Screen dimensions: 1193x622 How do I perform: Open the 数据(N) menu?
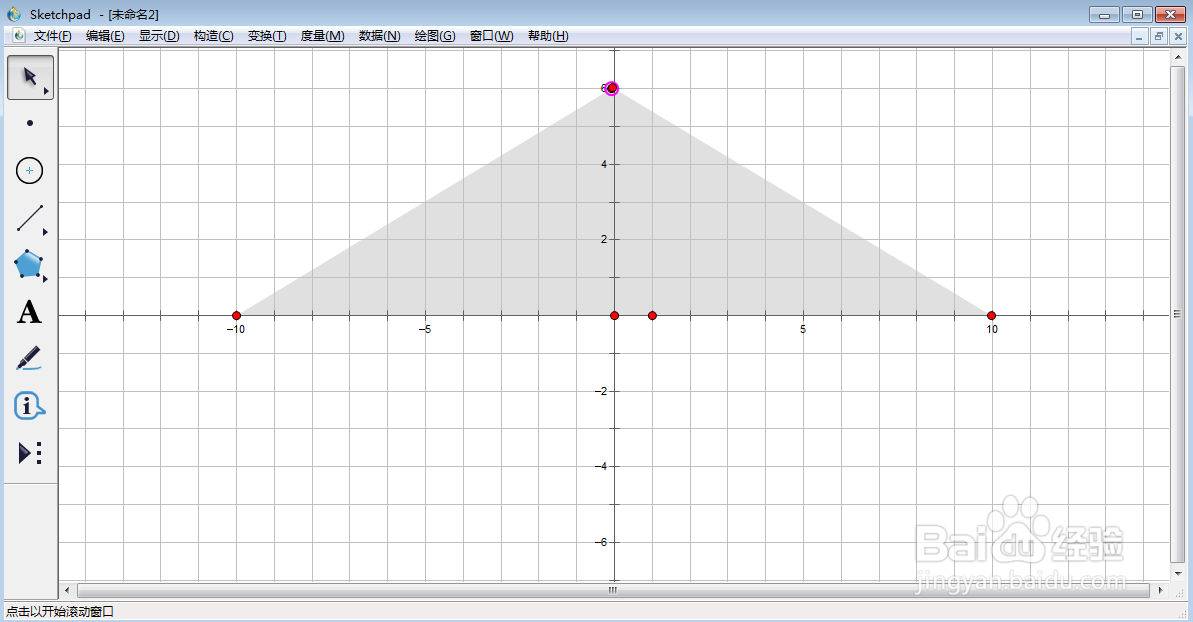[x=380, y=36]
